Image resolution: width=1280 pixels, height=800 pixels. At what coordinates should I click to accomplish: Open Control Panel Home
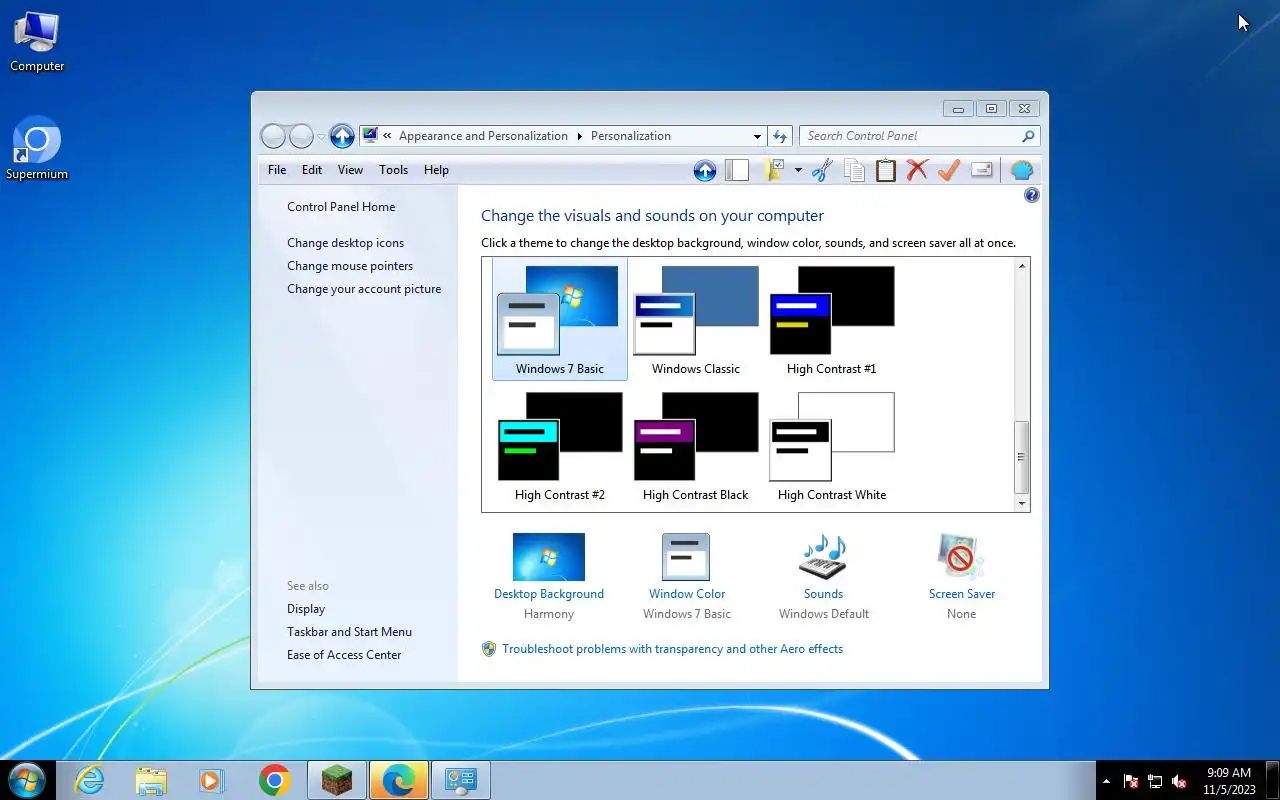click(341, 207)
